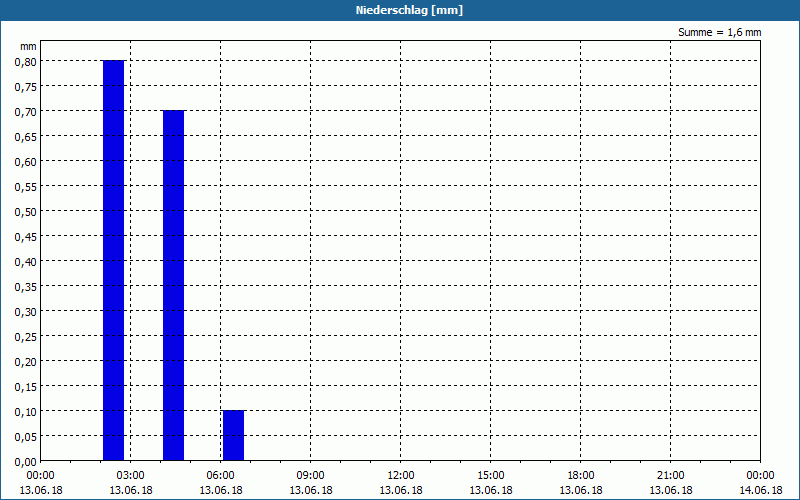Click the 21:00 time axis label
The width and height of the screenshot is (800, 500).
click(670, 475)
